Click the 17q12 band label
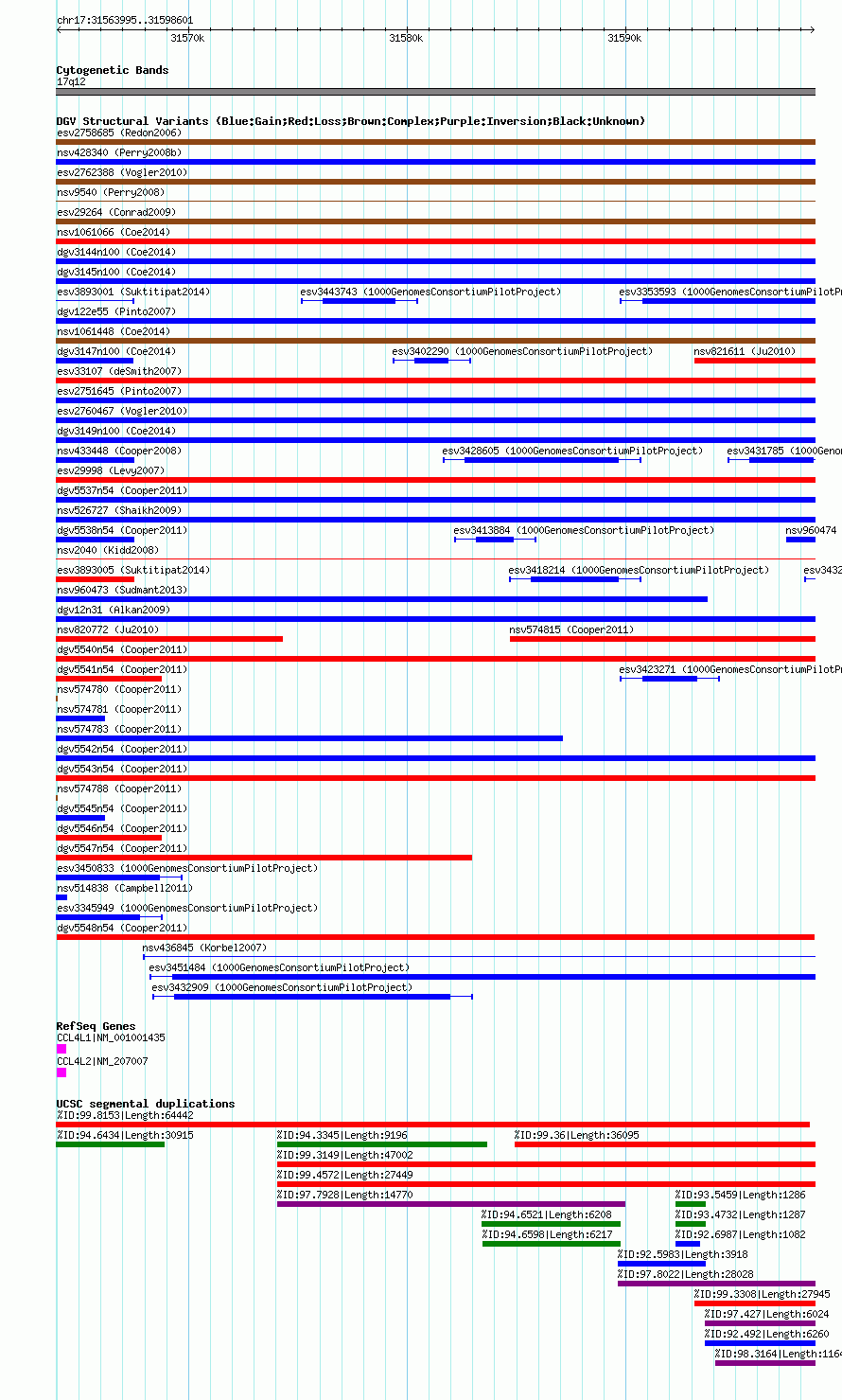 (71, 81)
